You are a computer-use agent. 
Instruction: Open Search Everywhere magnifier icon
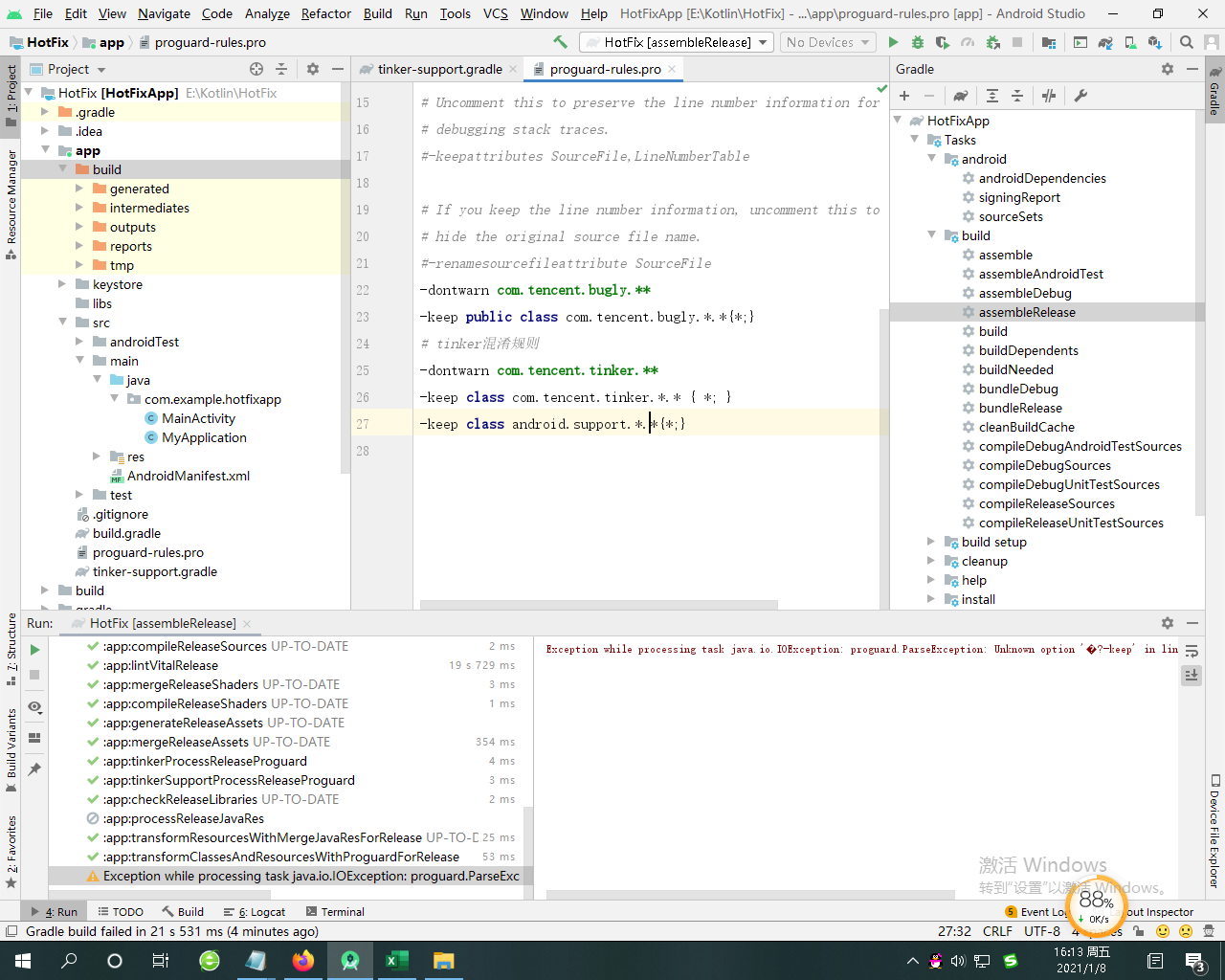[x=1187, y=42]
